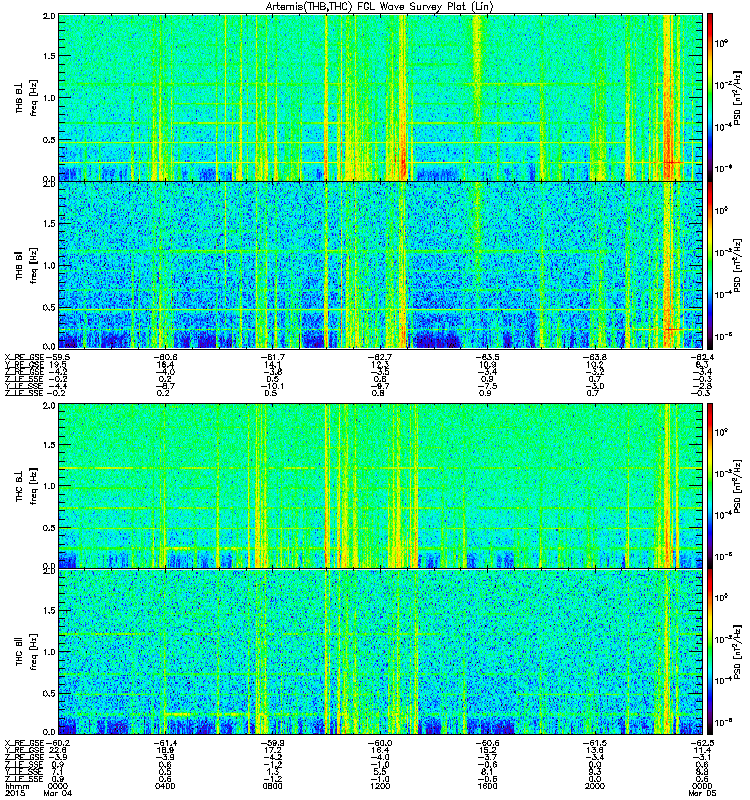
Task: Select the THC B-perpendicular freq axis label
Action: 26,485
